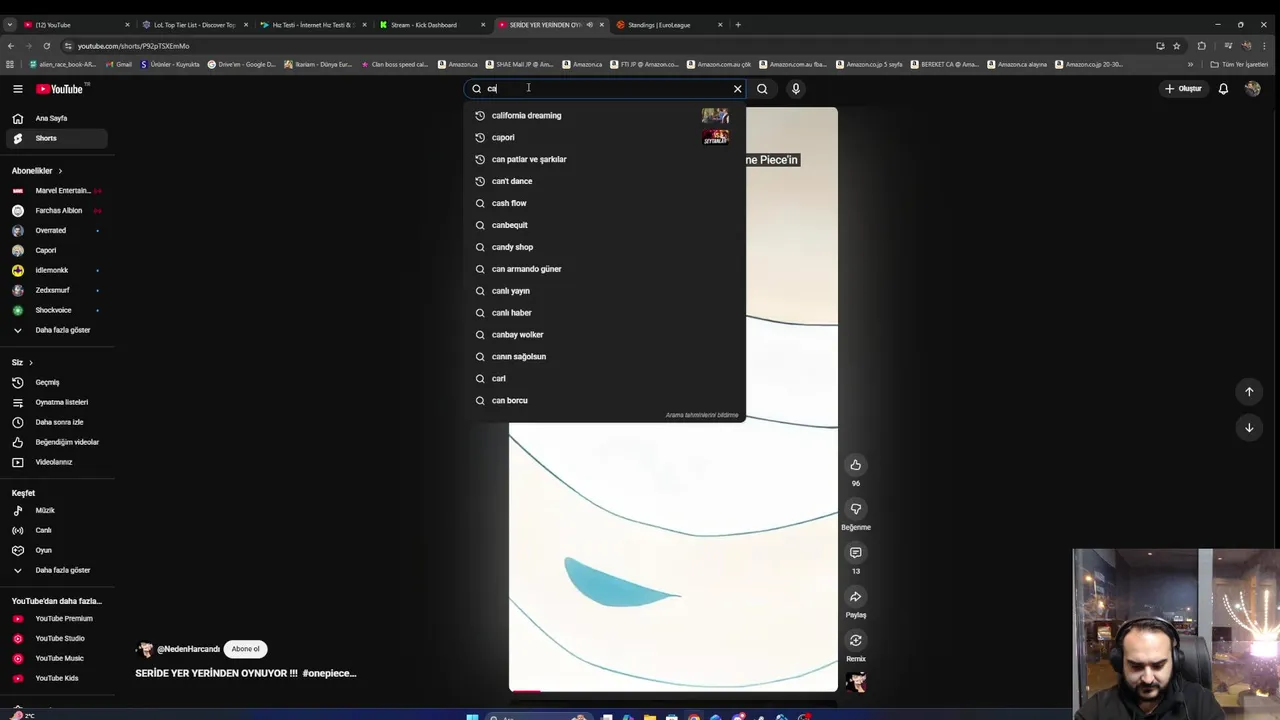Open YouTube Kids
The height and width of the screenshot is (720, 1280).
57,678
